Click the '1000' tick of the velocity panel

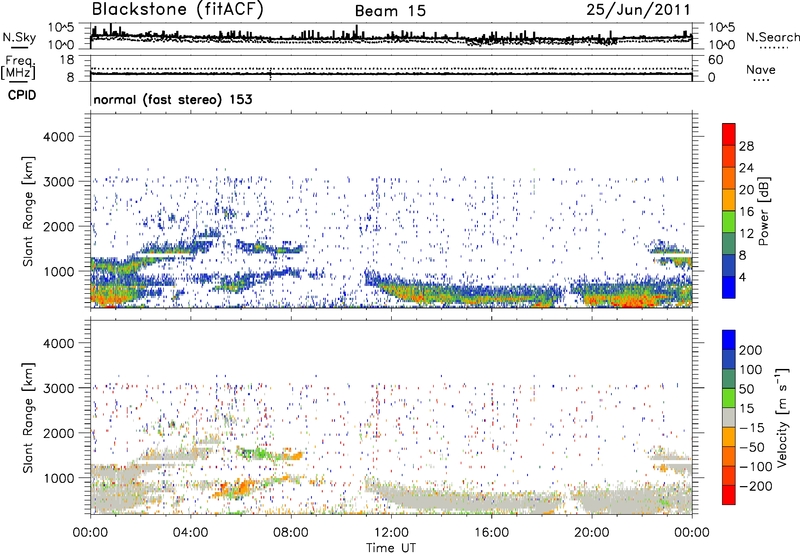[x=59, y=478]
